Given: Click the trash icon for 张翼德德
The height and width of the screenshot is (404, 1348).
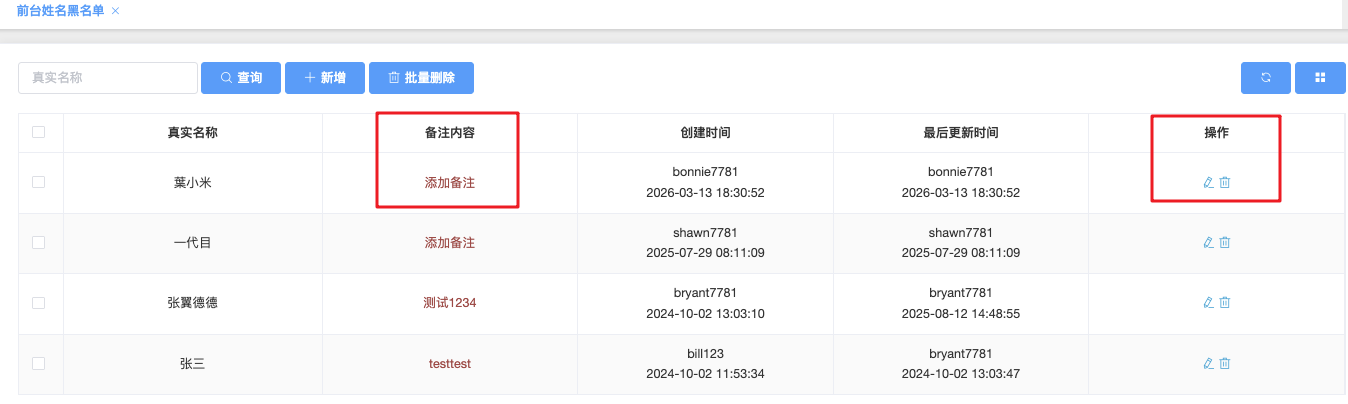Looking at the screenshot, I should (1225, 302).
